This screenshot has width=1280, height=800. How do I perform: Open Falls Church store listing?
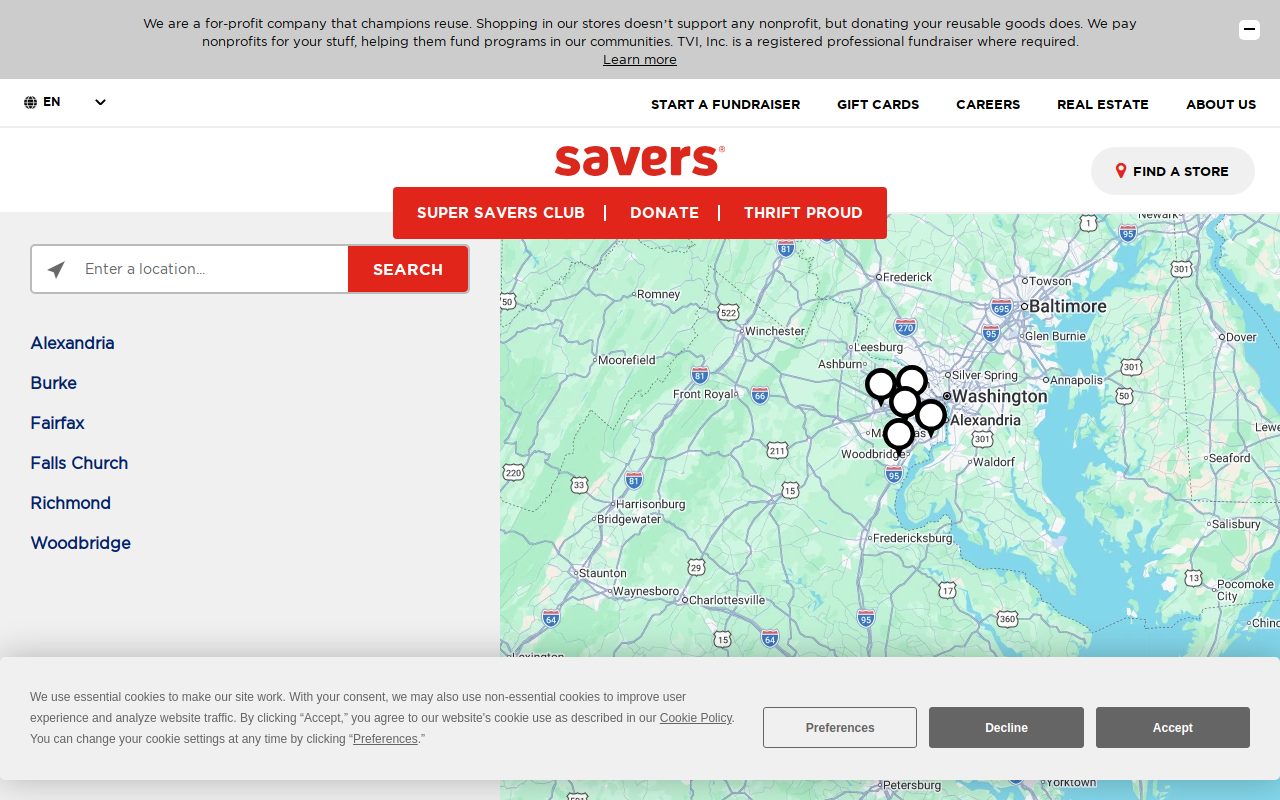coord(79,463)
